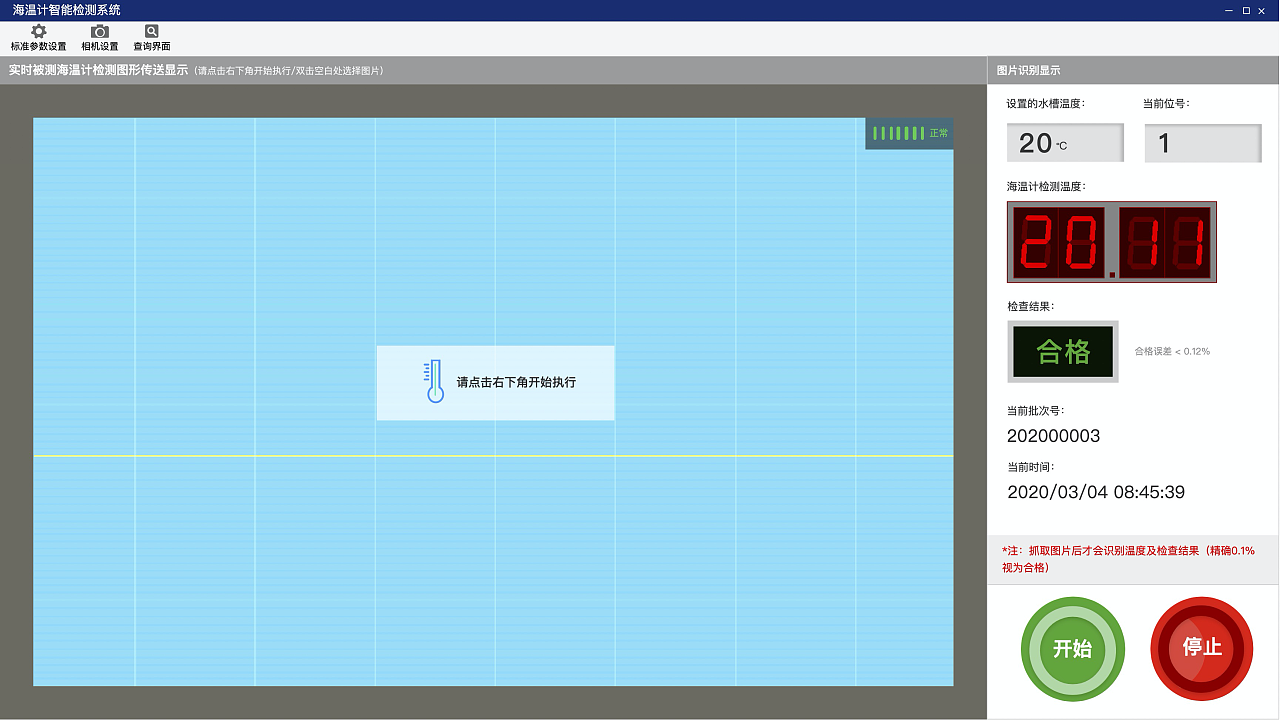Viewport: 1280px width, 721px height.
Task: Click the 请点击右下角开始执行 prompt box
Action: click(x=496, y=383)
